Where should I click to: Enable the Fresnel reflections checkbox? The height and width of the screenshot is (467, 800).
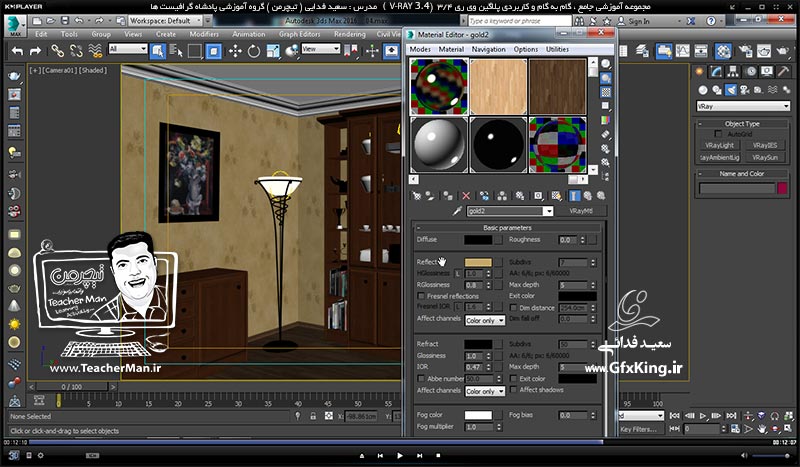pos(421,296)
